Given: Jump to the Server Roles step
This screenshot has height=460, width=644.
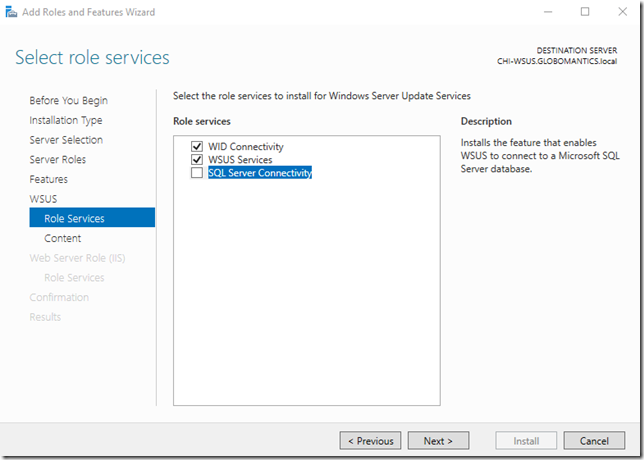Looking at the screenshot, I should point(58,160).
